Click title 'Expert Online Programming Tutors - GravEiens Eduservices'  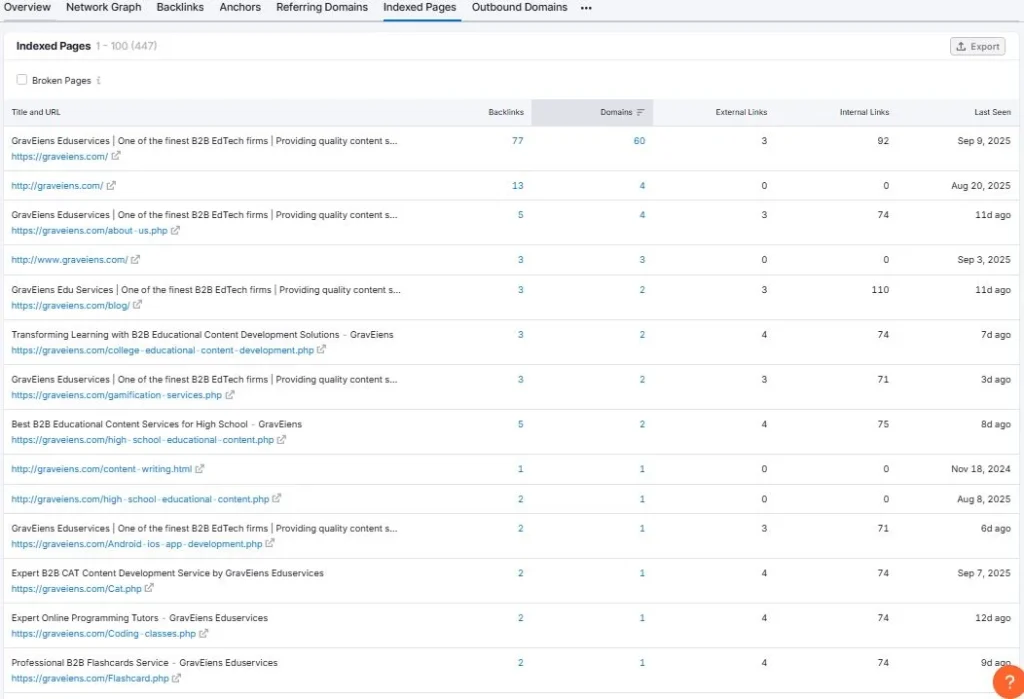click(140, 618)
